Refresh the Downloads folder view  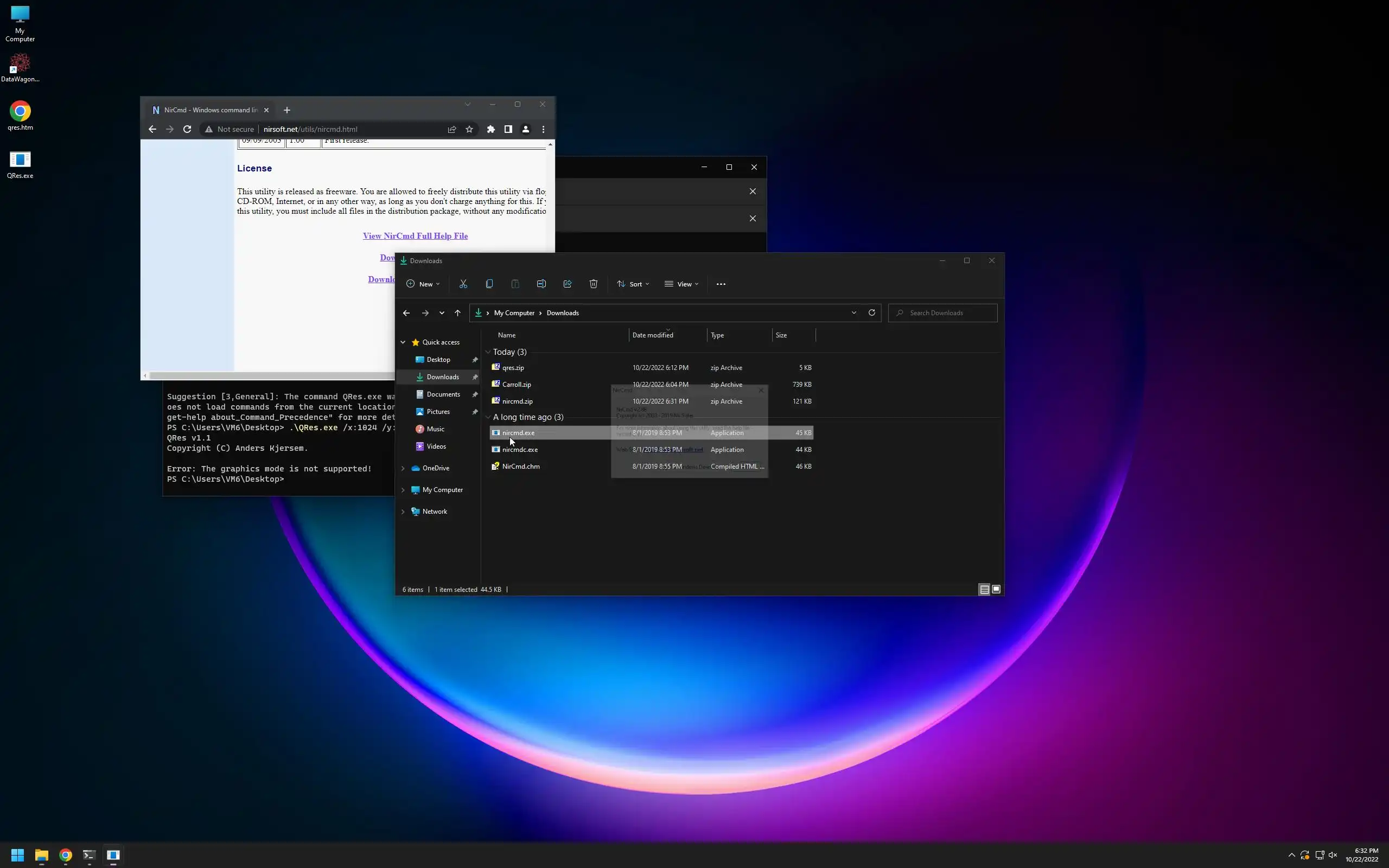[x=871, y=313]
